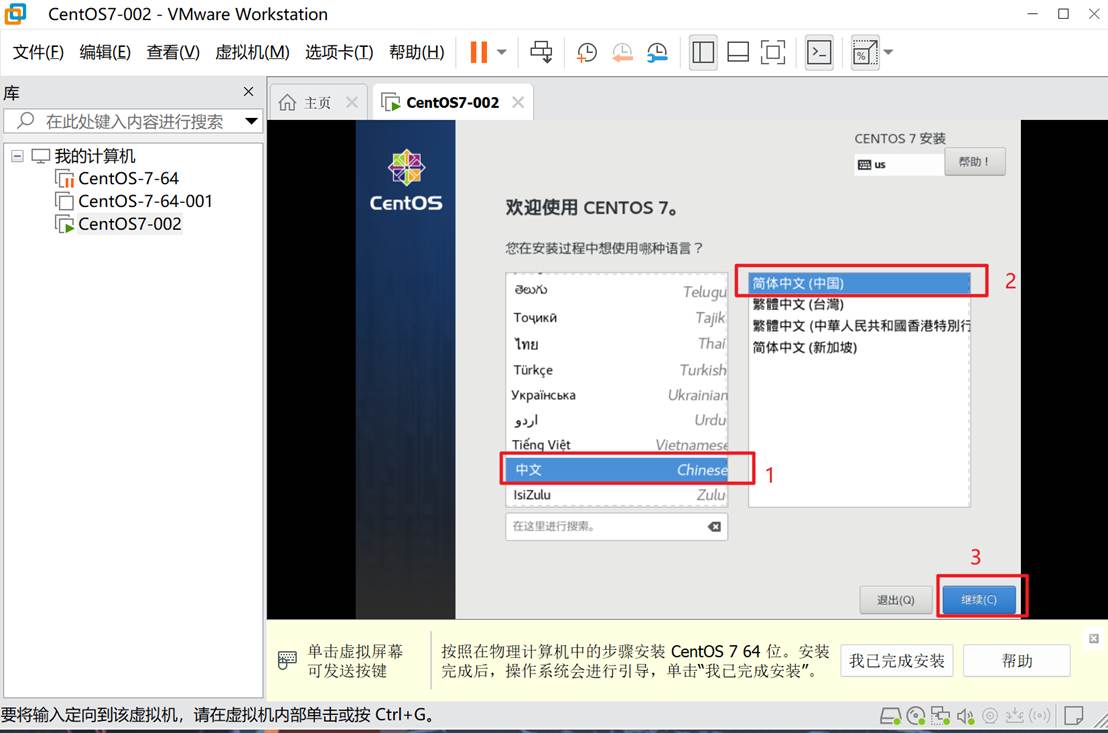Click the 我已完成安装 button

897,661
